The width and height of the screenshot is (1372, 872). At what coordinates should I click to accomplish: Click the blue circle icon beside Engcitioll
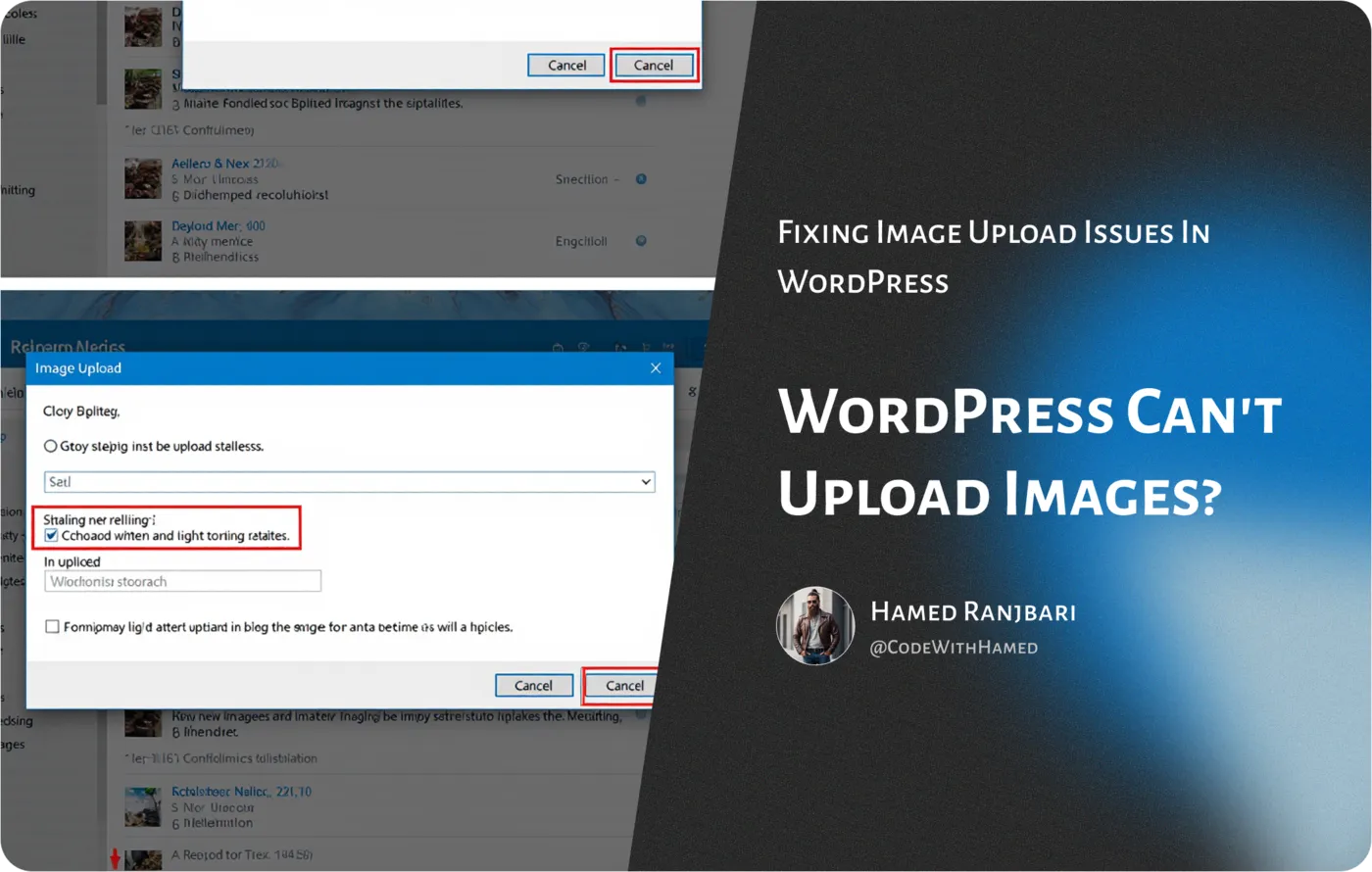click(x=641, y=240)
